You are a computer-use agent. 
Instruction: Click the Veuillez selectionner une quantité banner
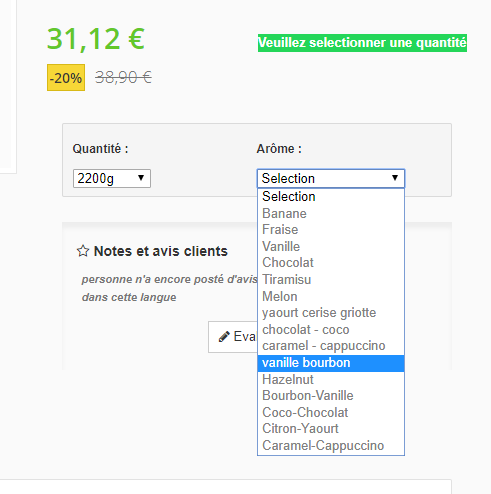[x=362, y=43]
